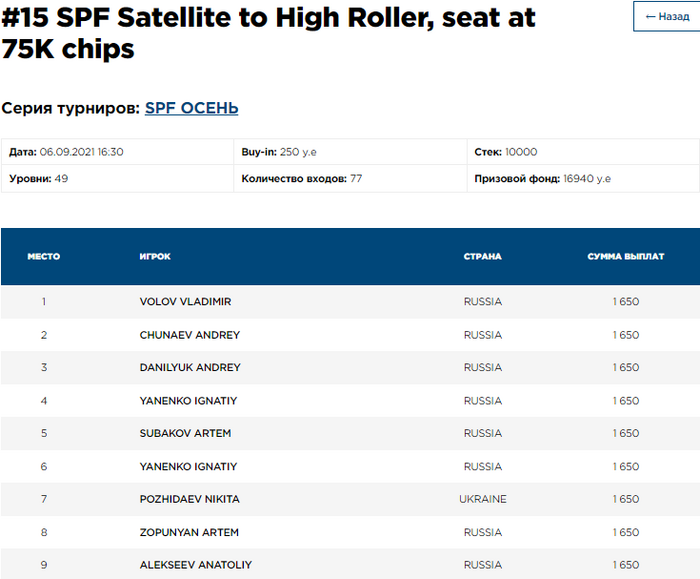Select player ALEKSEEV ANATOLIY
Viewport: 700px width, 579px height.
click(x=196, y=565)
